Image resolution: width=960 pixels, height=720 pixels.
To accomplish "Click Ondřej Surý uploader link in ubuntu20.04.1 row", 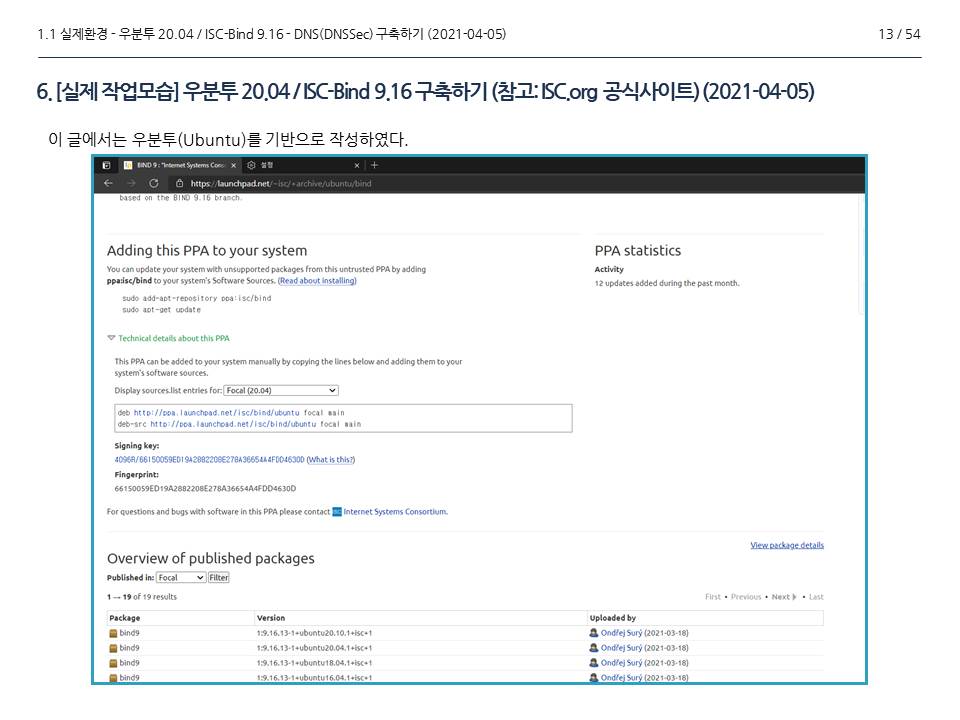I will coord(621,648).
